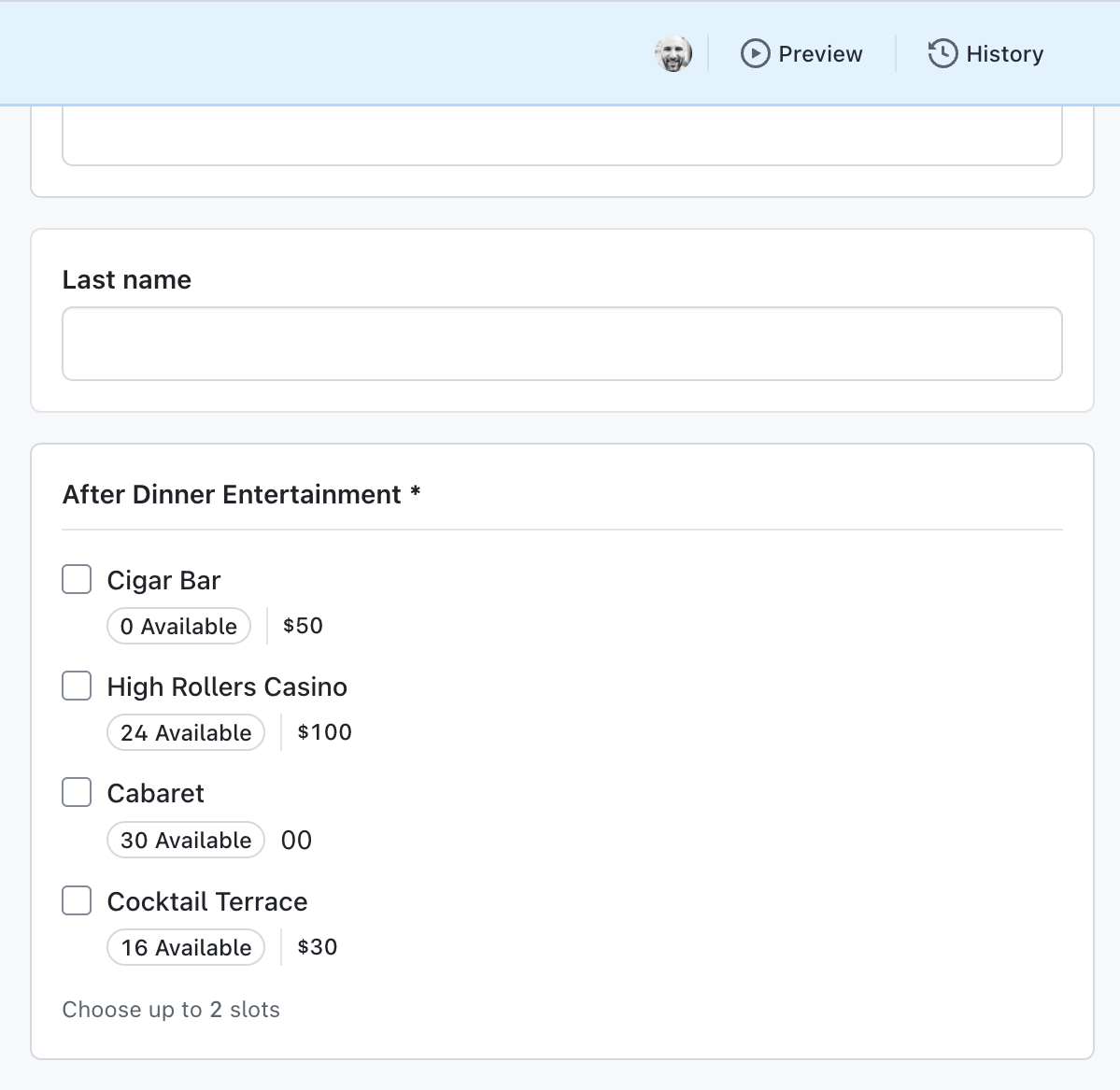
Task: Click the 30 Available badge
Action: point(186,840)
